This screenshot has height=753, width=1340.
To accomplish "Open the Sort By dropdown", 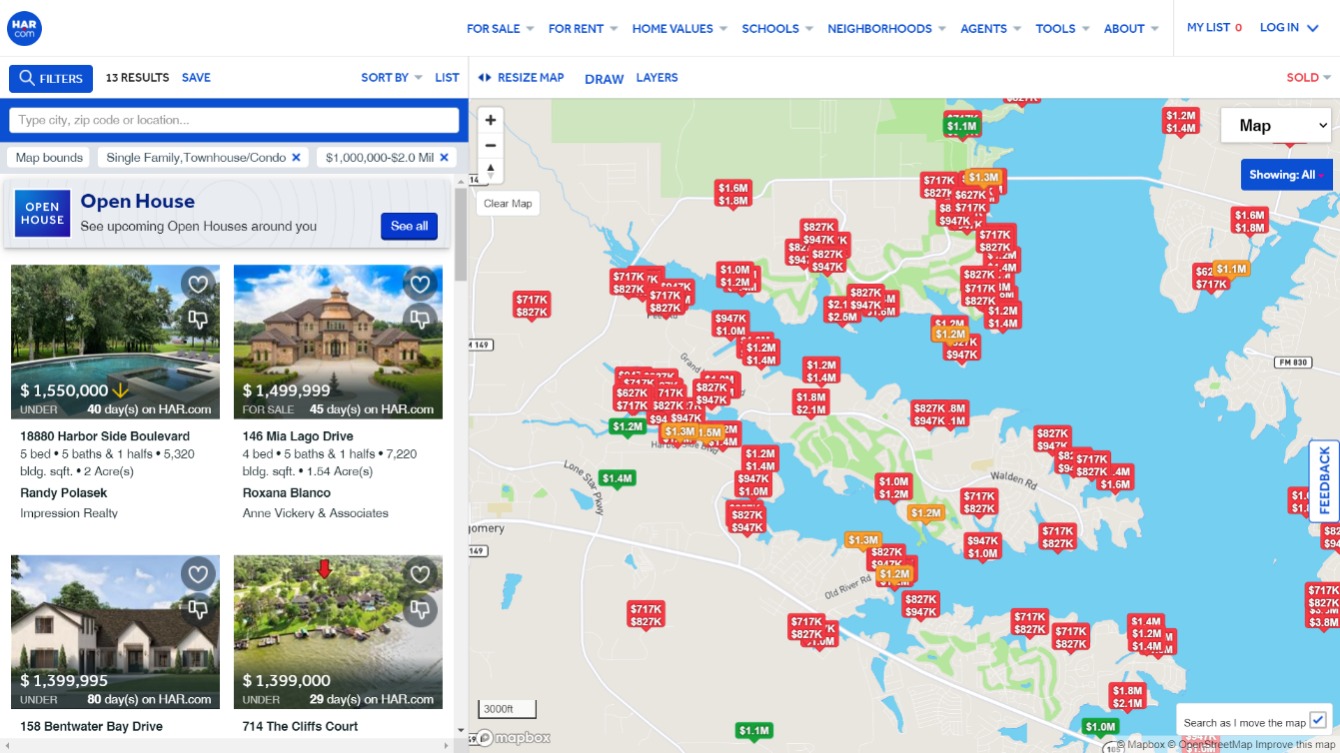I will [391, 78].
